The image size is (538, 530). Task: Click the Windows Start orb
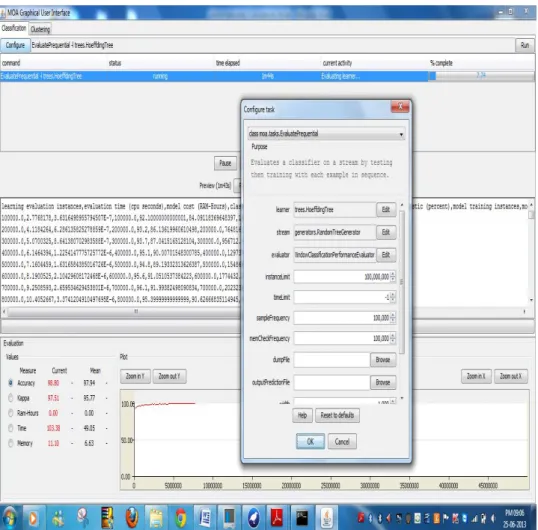click(x=9, y=518)
